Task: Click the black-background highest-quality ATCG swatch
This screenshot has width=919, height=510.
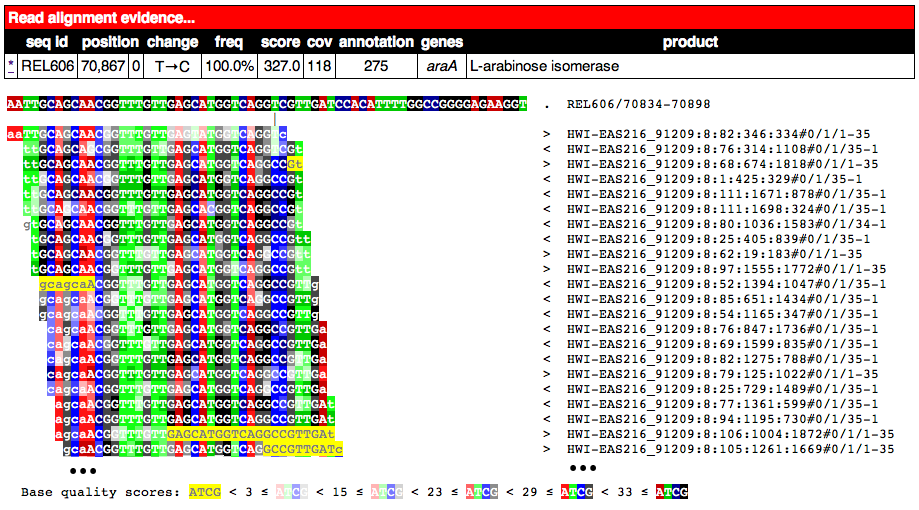Action: [672, 492]
